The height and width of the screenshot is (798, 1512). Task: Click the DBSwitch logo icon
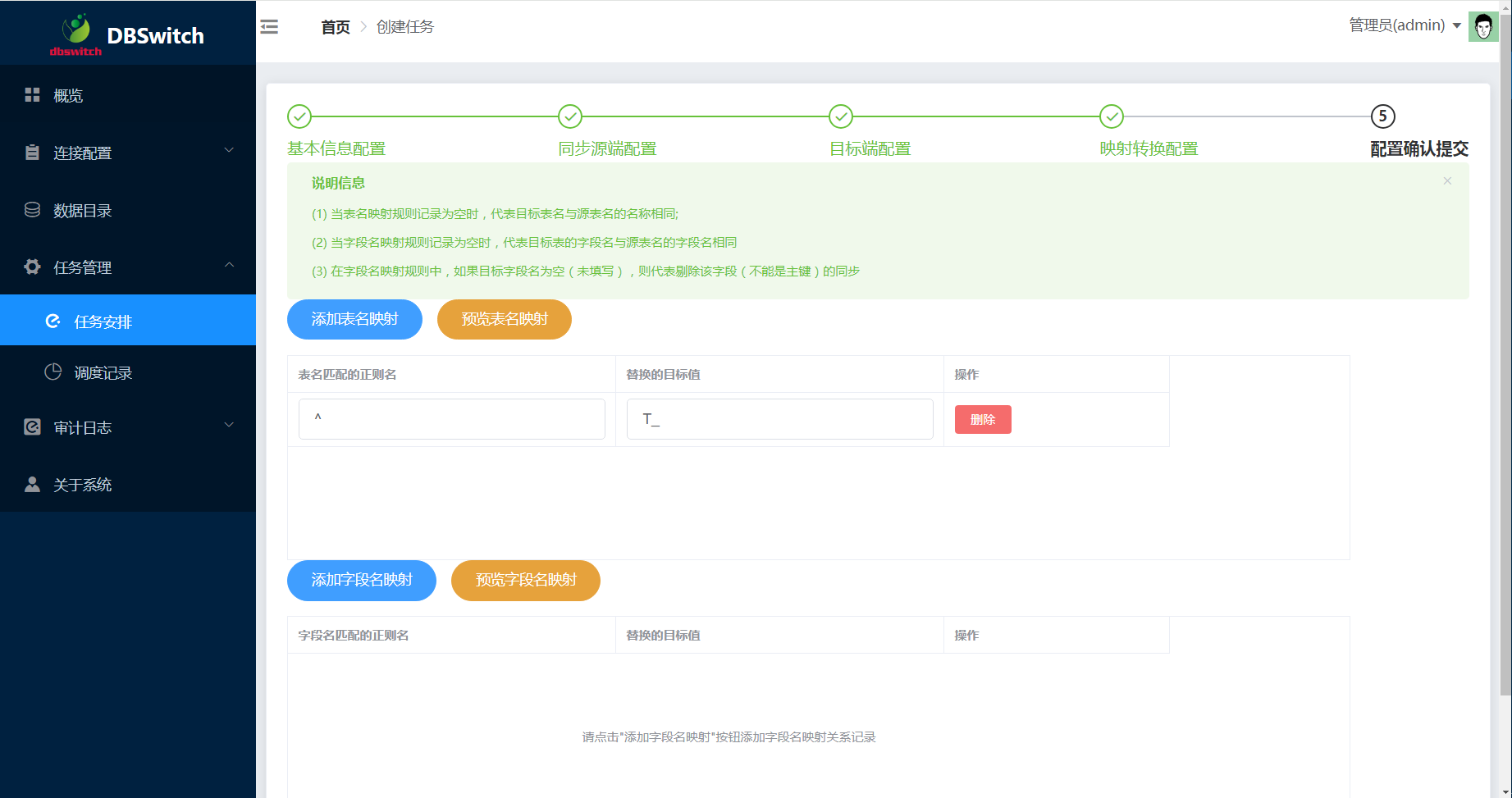point(76,31)
